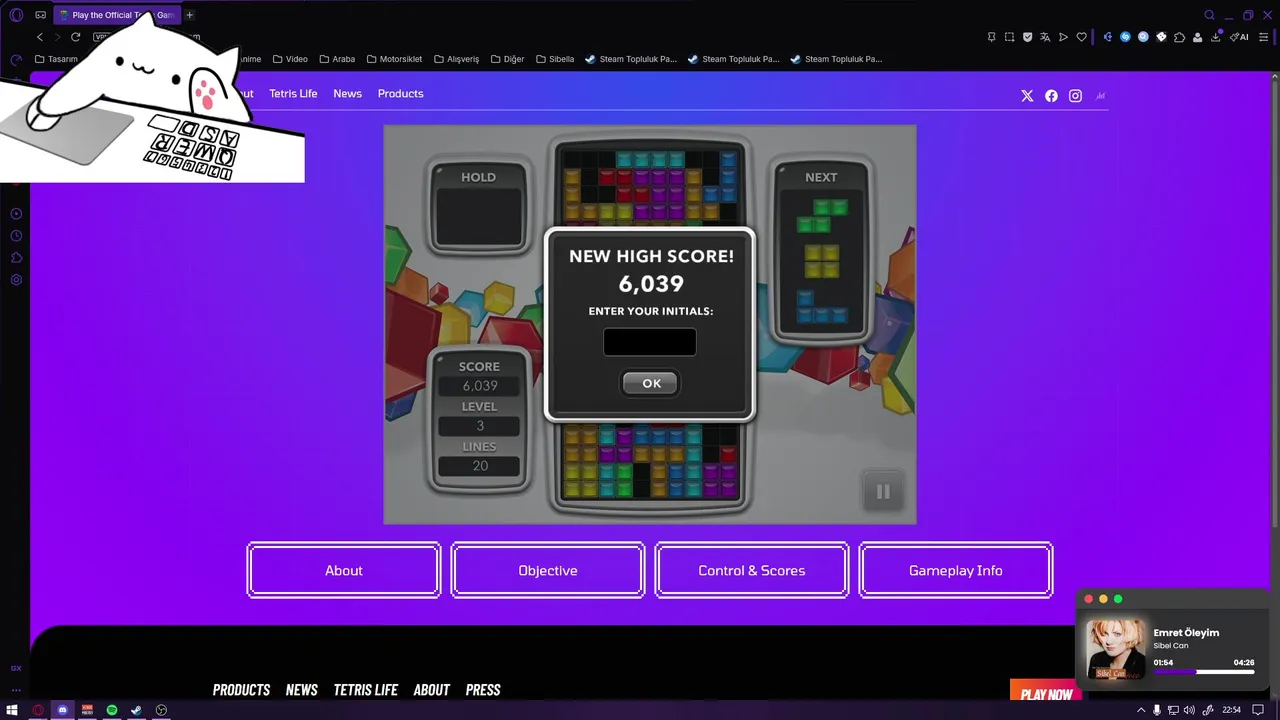Viewport: 1280px width, 720px height.
Task: Open Products in top navigation
Action: click(x=400, y=93)
